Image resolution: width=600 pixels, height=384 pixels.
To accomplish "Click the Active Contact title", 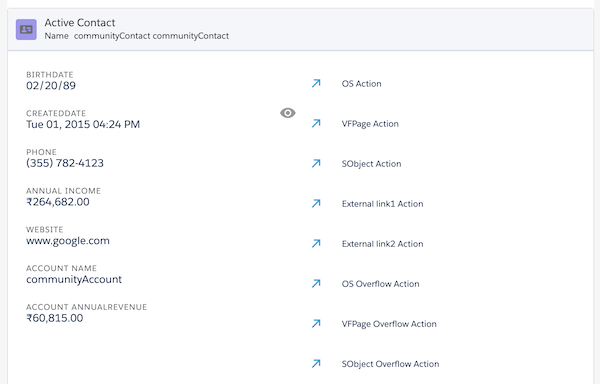I will (x=80, y=23).
